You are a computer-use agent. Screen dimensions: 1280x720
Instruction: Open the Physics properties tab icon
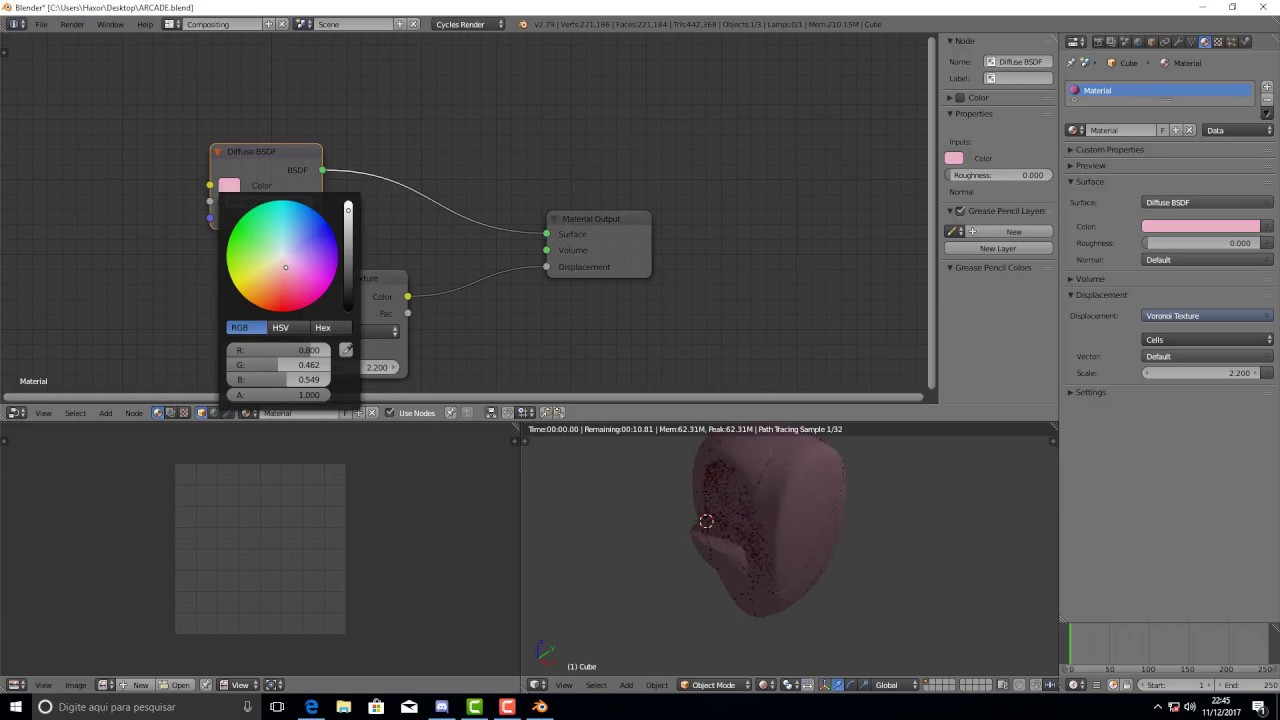click(1245, 42)
